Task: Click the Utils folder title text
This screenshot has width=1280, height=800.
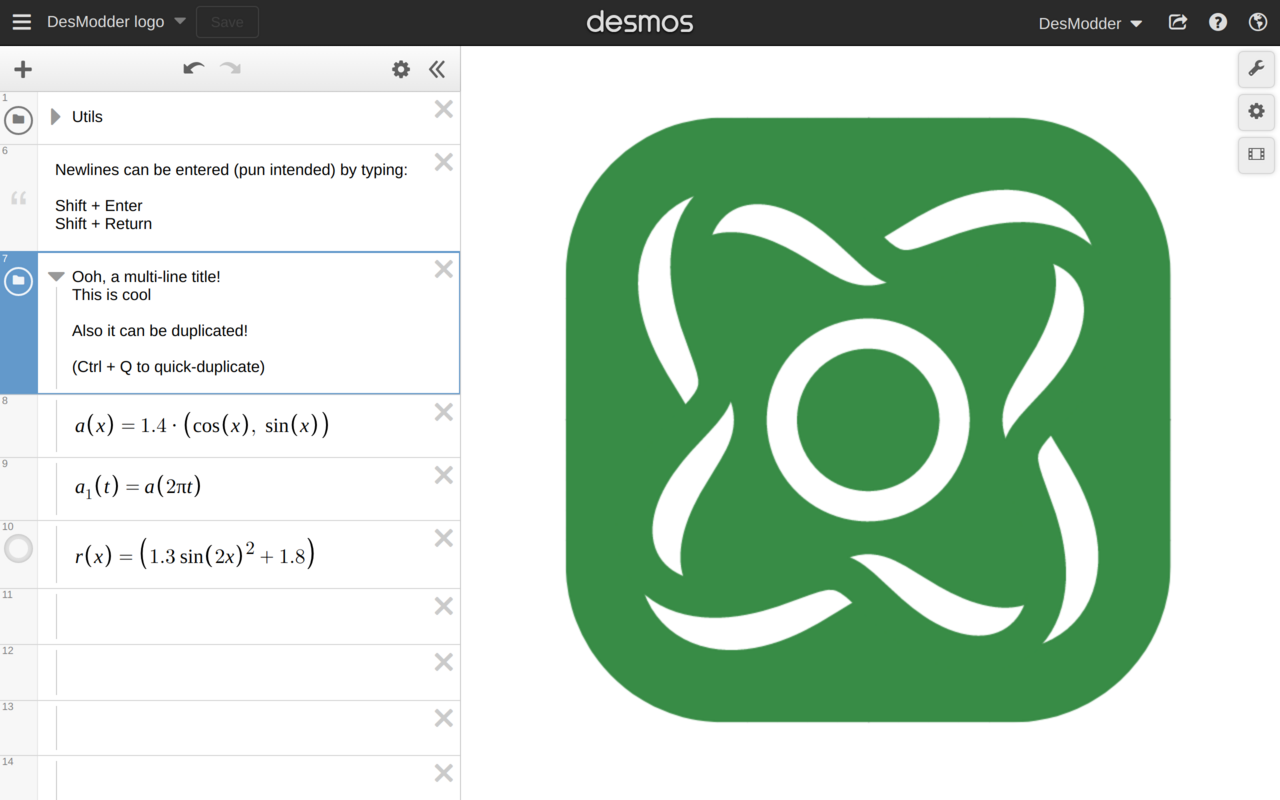Action: coord(87,117)
